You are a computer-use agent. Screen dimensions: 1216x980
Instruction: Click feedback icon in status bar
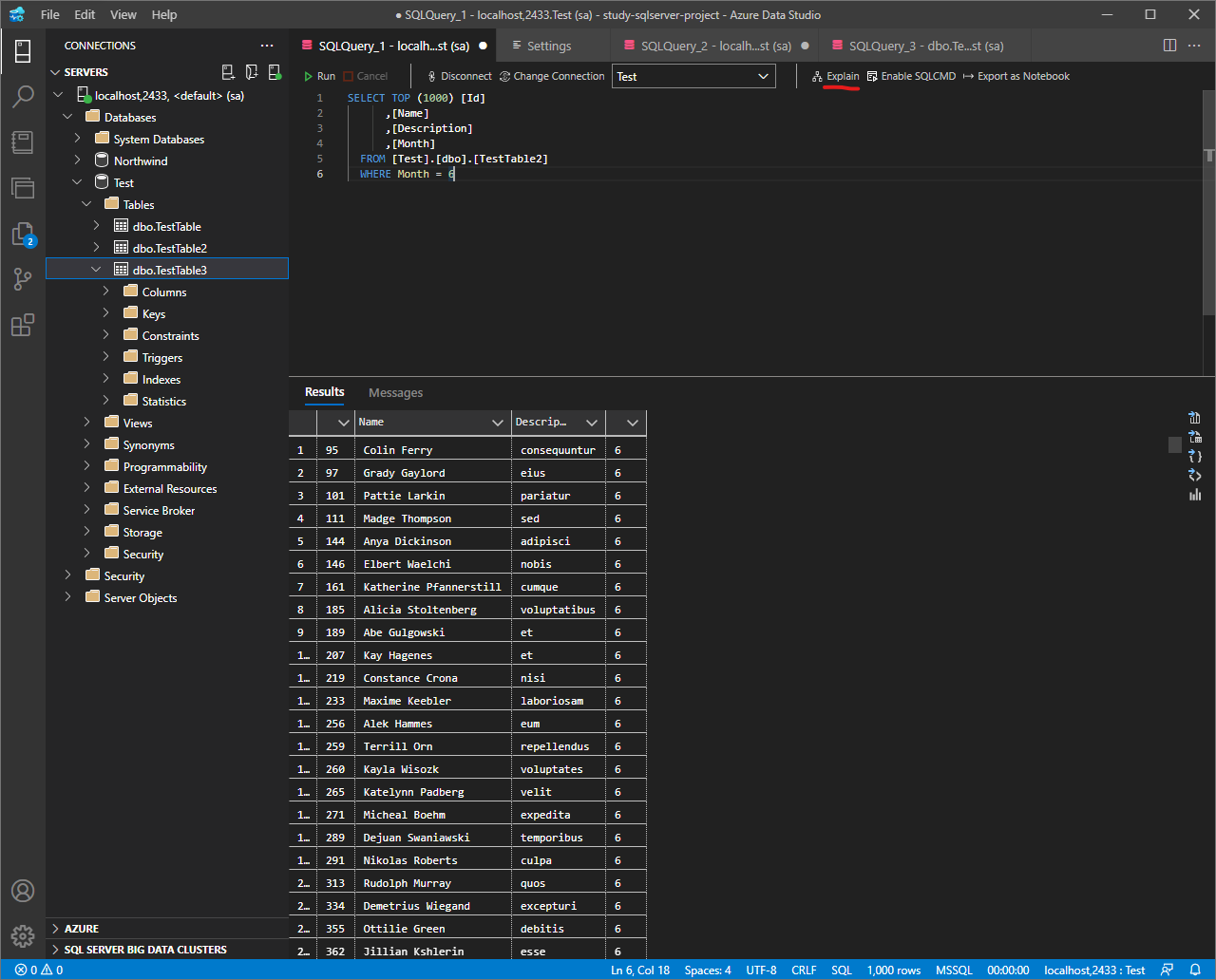click(x=1168, y=971)
